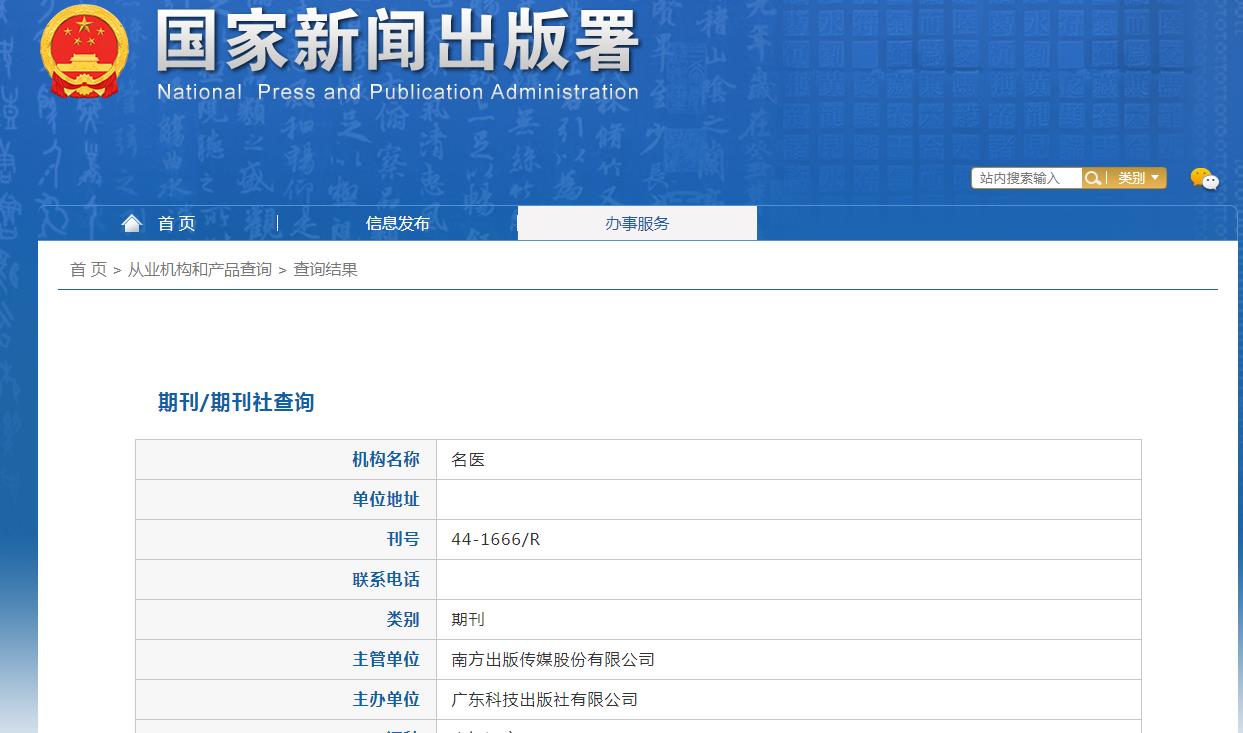Switch to the 首页 navigation tab
This screenshot has width=1243, height=733.
click(175, 223)
